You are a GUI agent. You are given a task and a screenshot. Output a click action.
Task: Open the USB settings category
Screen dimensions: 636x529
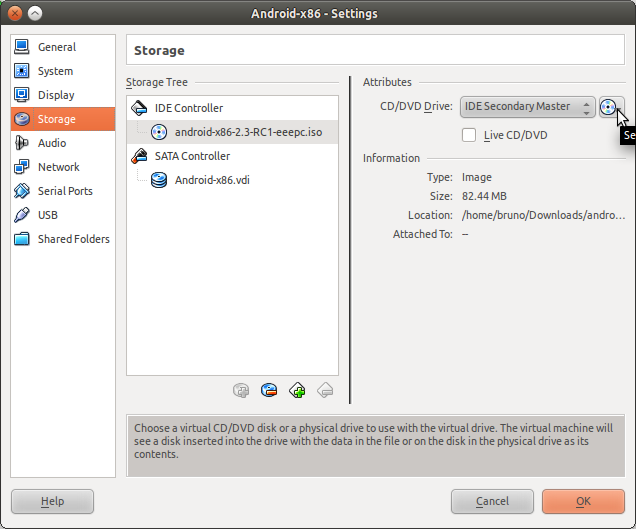pyautogui.click(x=63, y=215)
